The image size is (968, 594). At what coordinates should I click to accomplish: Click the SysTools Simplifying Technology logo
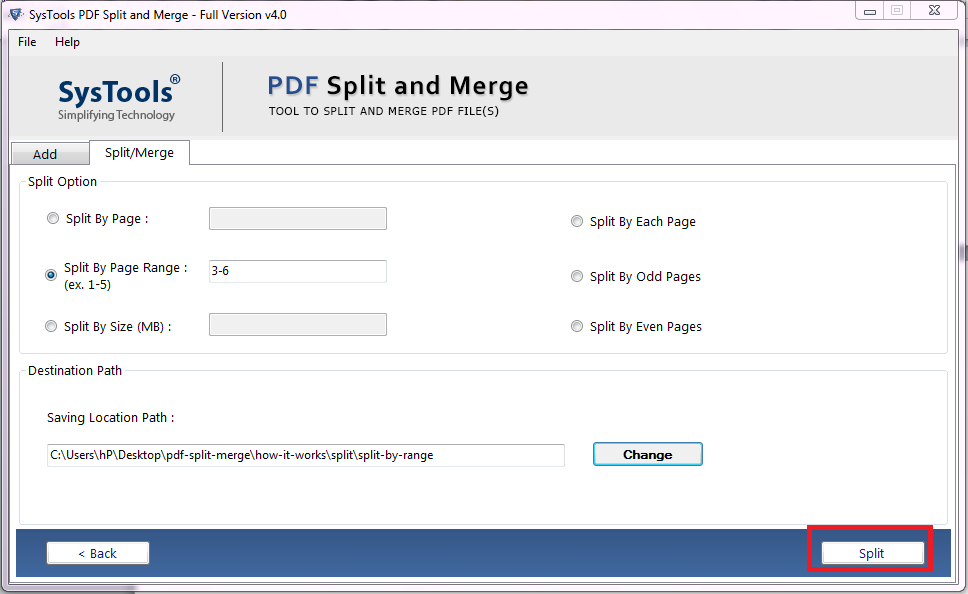pyautogui.click(x=117, y=98)
